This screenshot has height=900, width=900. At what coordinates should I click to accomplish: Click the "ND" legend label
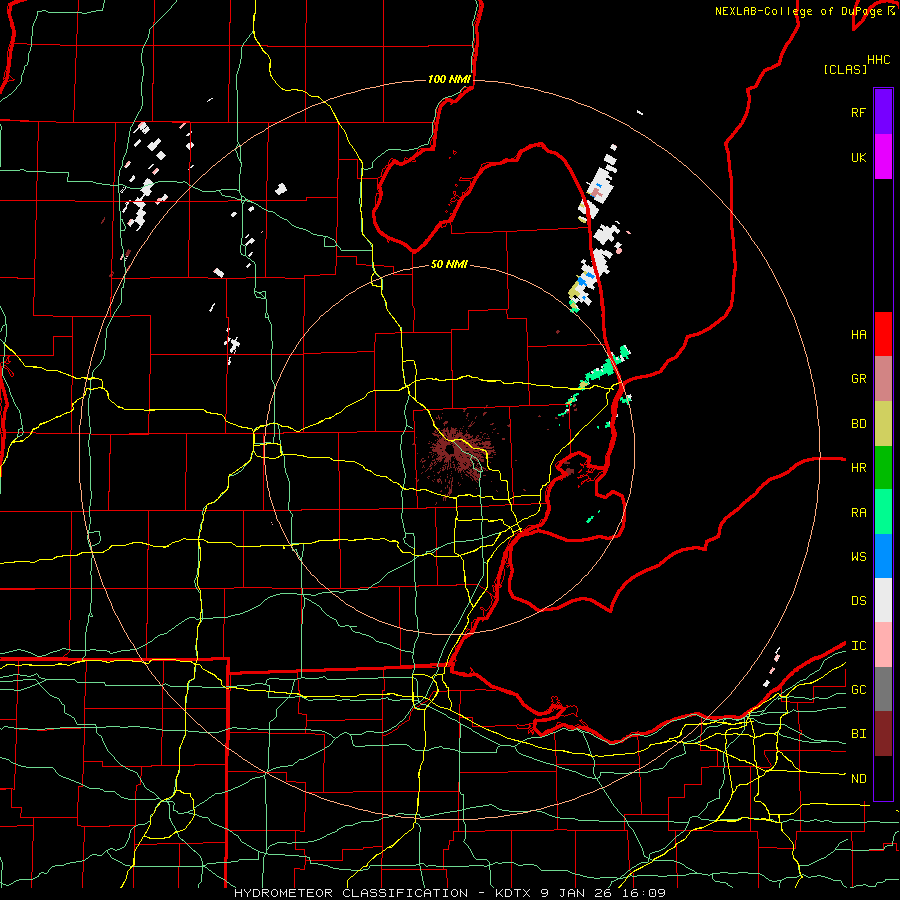point(858,779)
